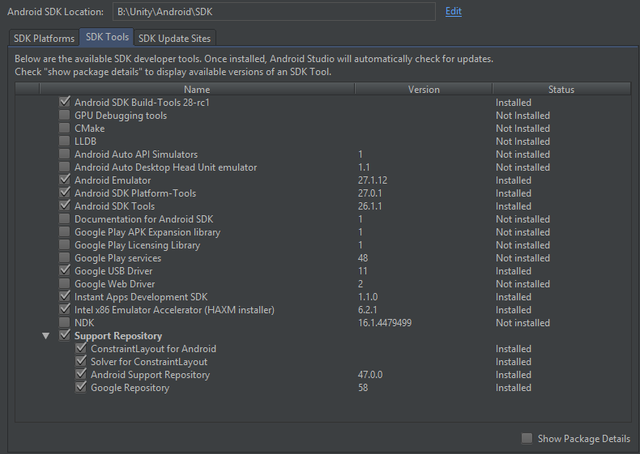
Task: Click version '6.2.1' of HAXM installer
Action: [367, 310]
